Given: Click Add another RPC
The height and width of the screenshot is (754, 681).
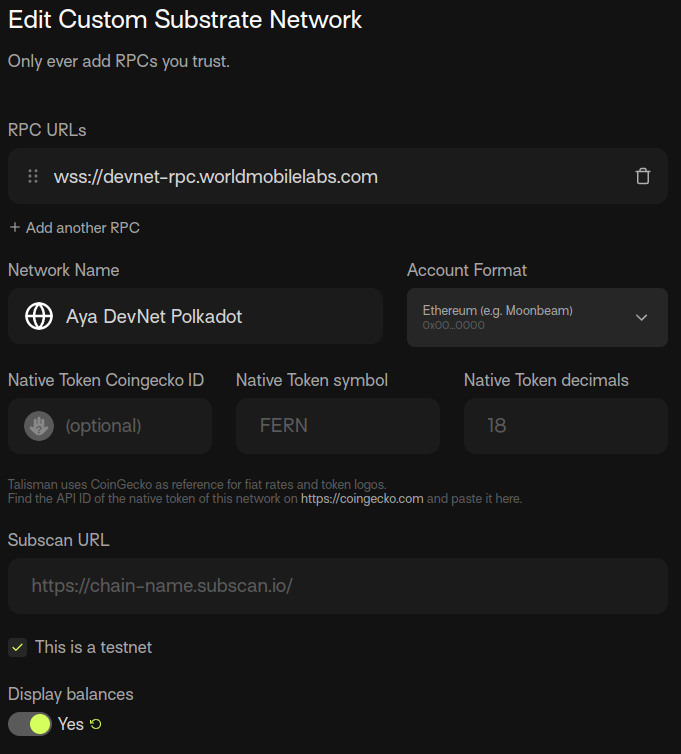Looking at the screenshot, I should (82, 227).
